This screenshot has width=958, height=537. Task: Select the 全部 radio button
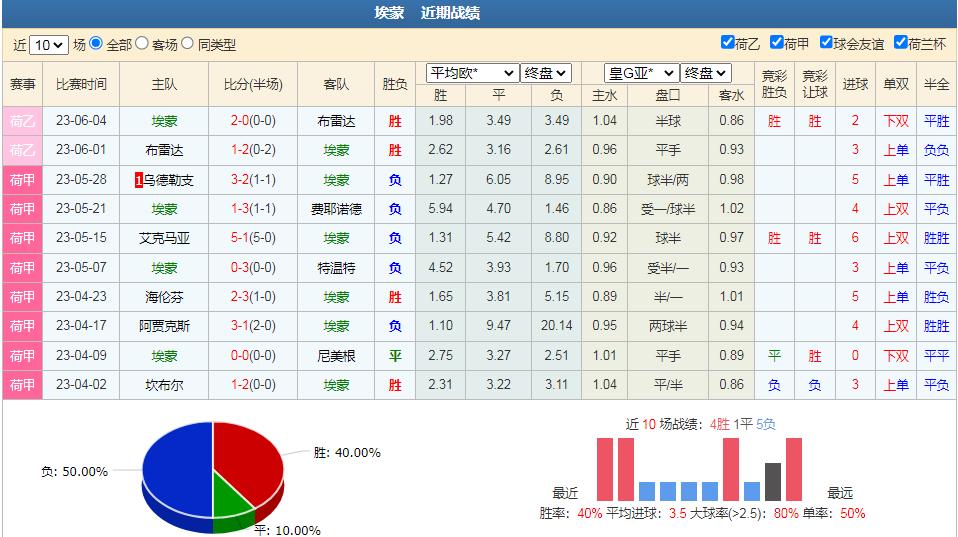(x=96, y=43)
